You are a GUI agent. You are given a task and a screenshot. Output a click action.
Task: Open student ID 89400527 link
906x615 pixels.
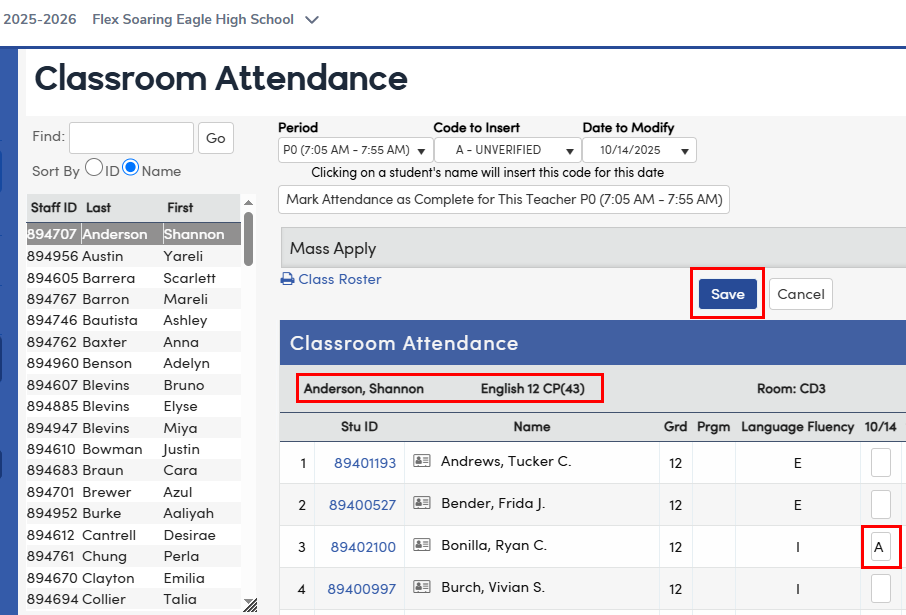tap(362, 505)
